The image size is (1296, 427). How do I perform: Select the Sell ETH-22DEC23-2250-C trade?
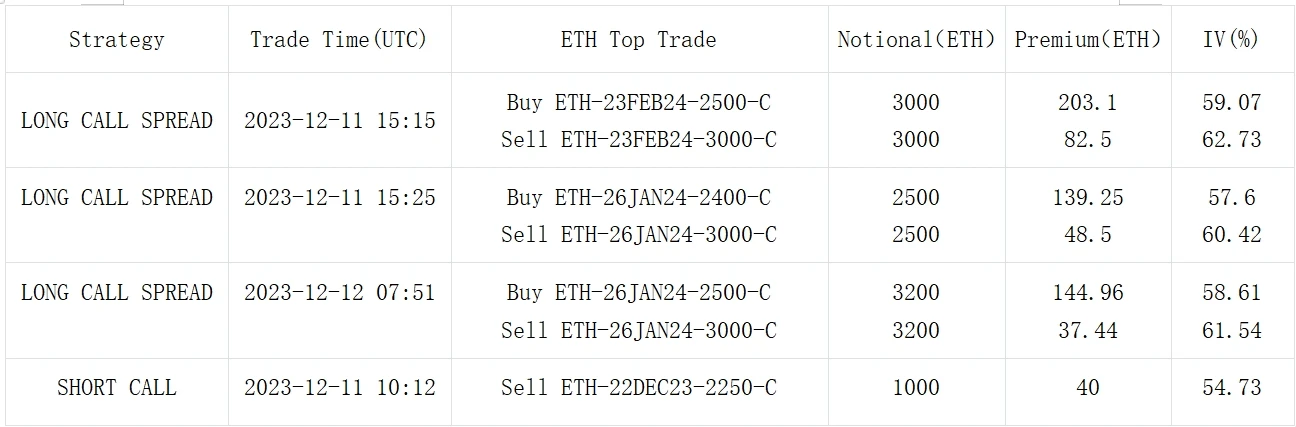pos(638,387)
